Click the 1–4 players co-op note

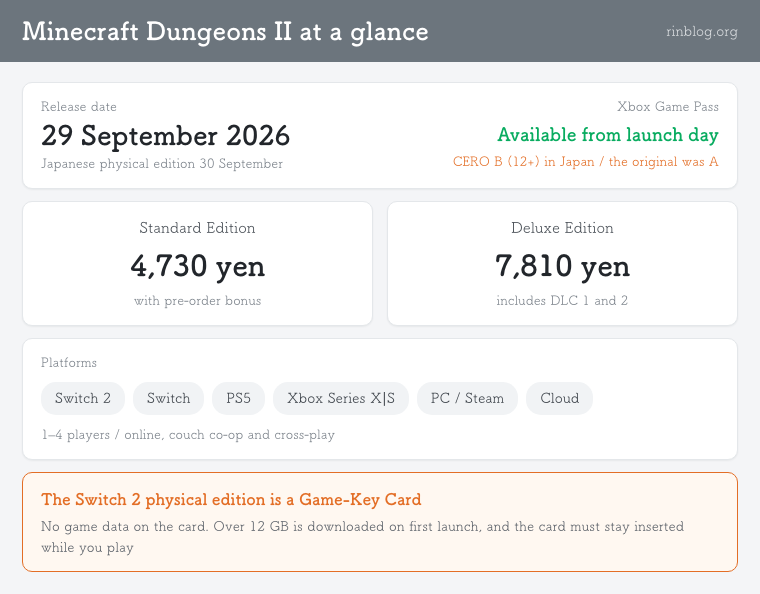tap(188, 435)
